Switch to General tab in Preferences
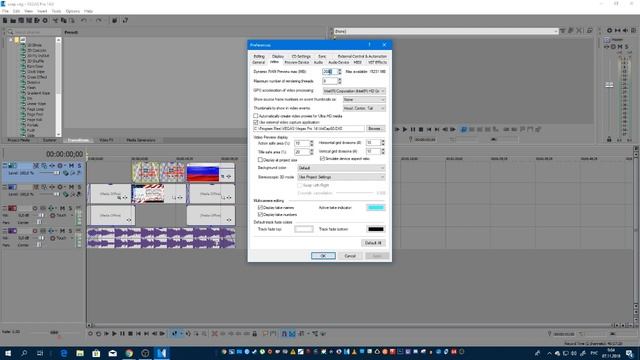This screenshot has width=640, height=360. point(259,62)
